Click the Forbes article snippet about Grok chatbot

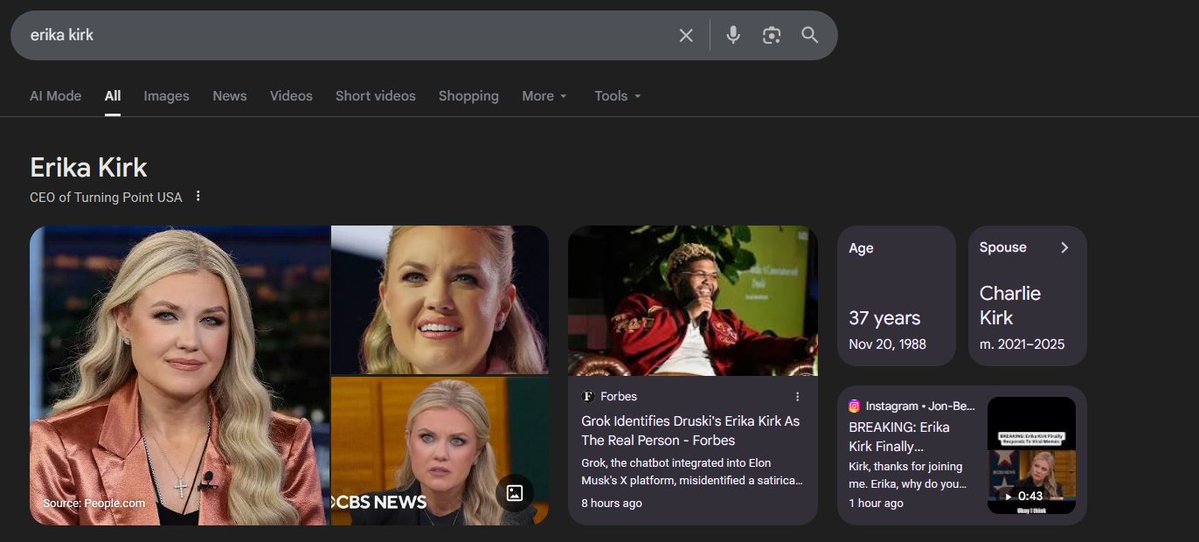point(692,472)
